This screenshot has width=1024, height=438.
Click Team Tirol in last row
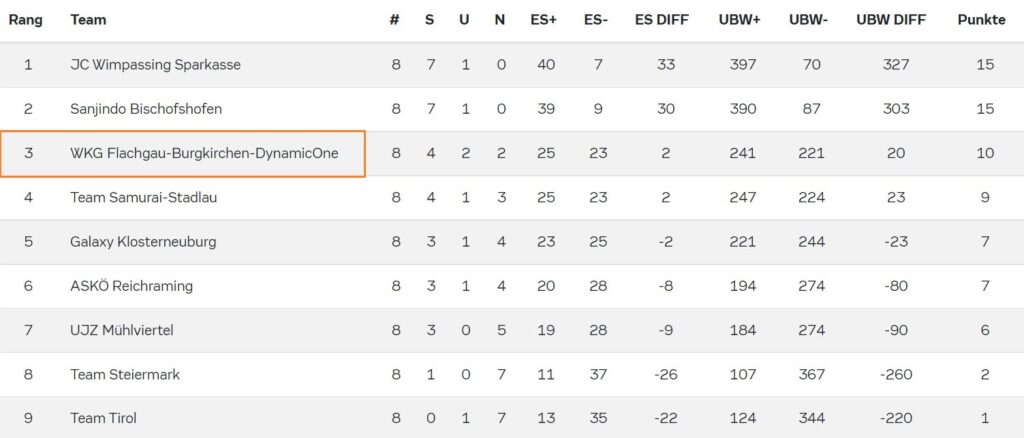[103, 418]
